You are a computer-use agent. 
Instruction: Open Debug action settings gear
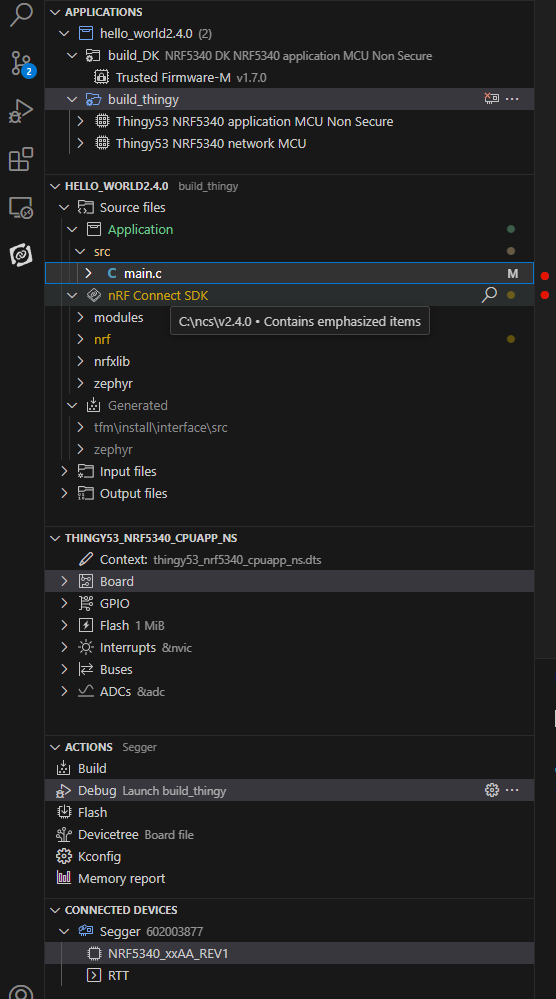coord(491,790)
